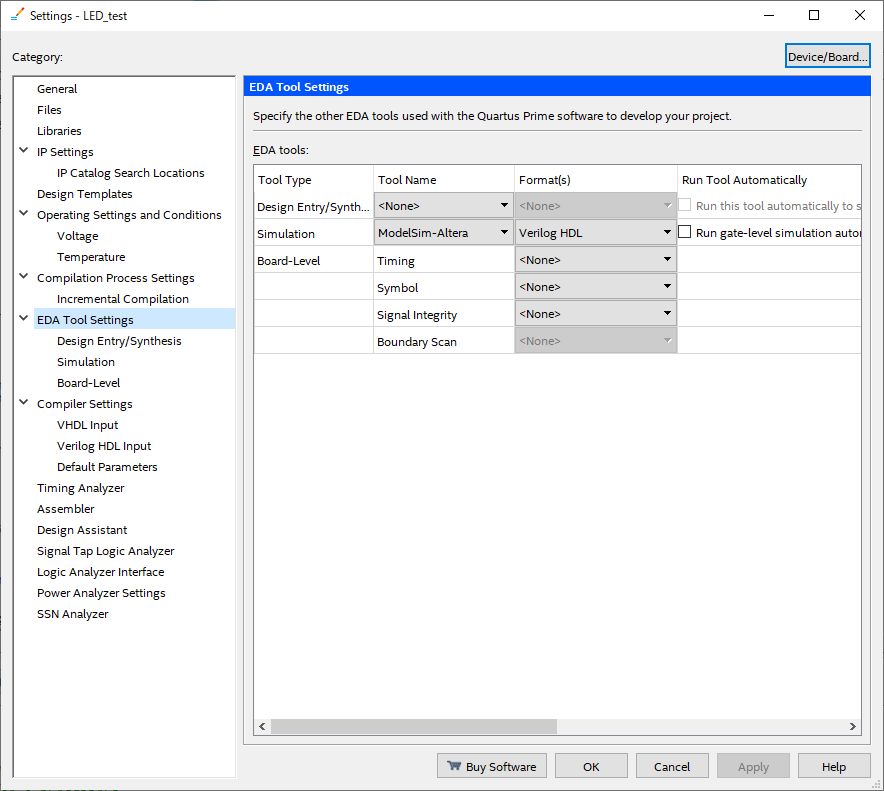Collapse the Compiler Settings category
The image size is (884, 791).
pyautogui.click(x=24, y=404)
